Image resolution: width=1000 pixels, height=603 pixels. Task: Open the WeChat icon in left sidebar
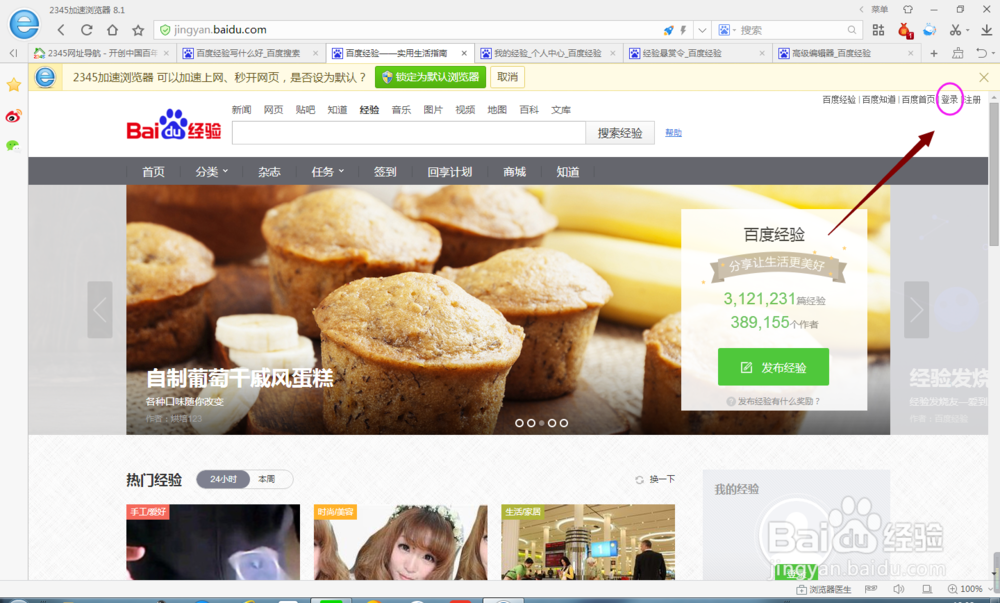tap(13, 145)
